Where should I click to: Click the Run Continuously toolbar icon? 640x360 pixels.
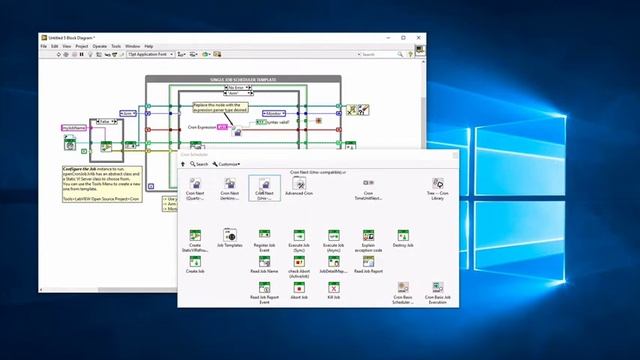[66, 54]
